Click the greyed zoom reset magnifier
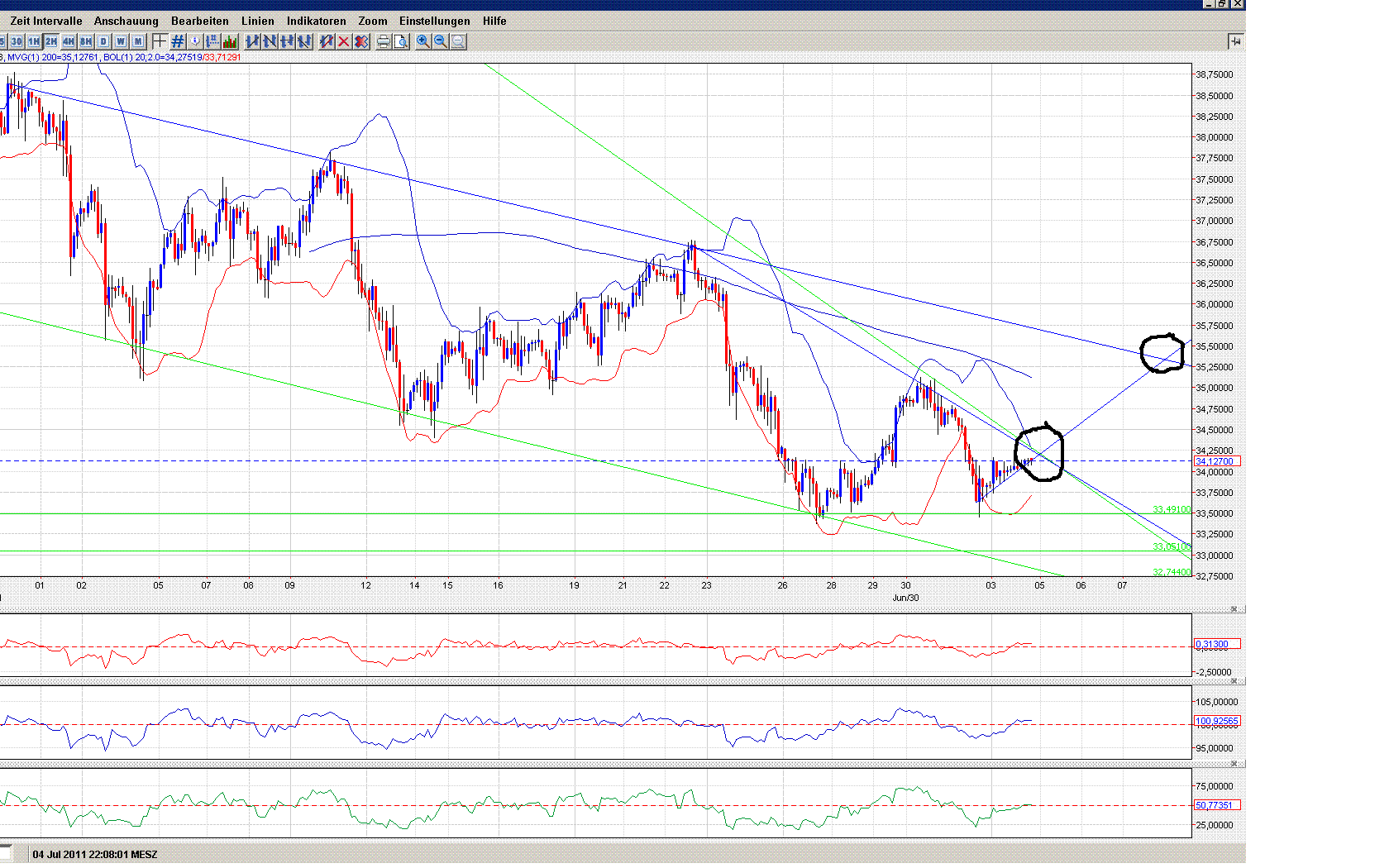 [458, 41]
